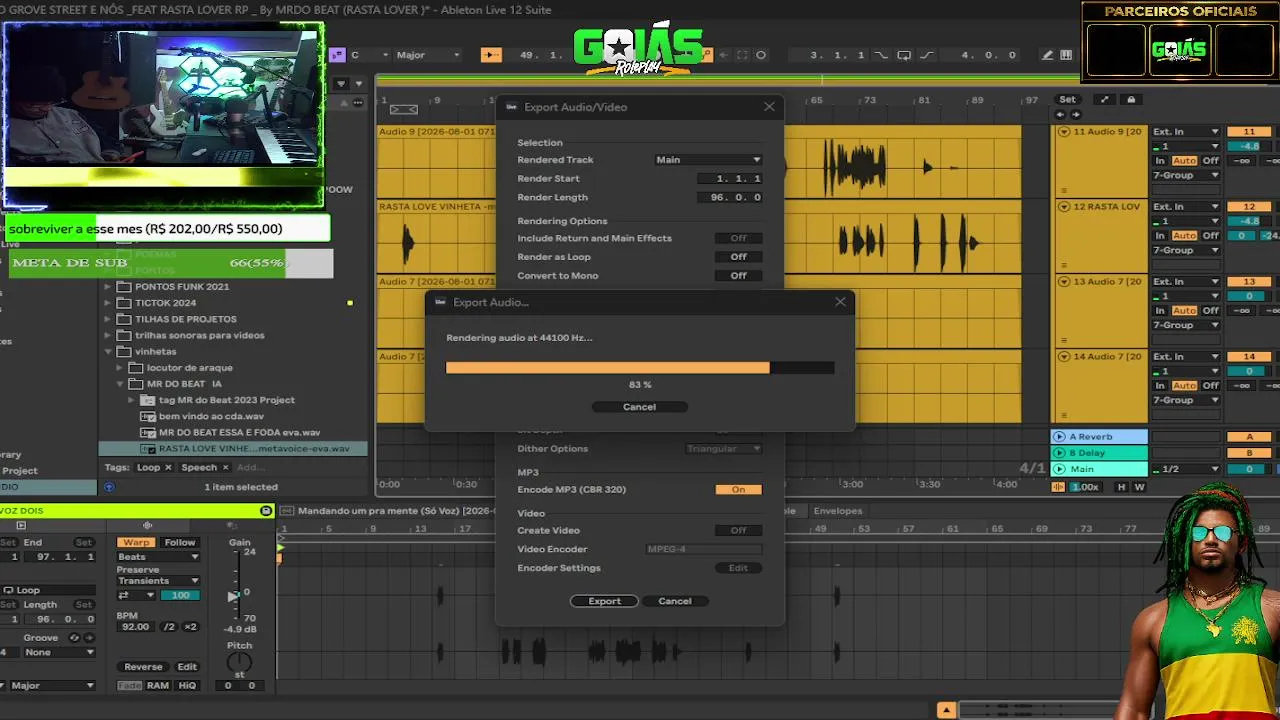1280x720 pixels.
Task: Open the TICTOK 2024 folder
Action: (165, 303)
